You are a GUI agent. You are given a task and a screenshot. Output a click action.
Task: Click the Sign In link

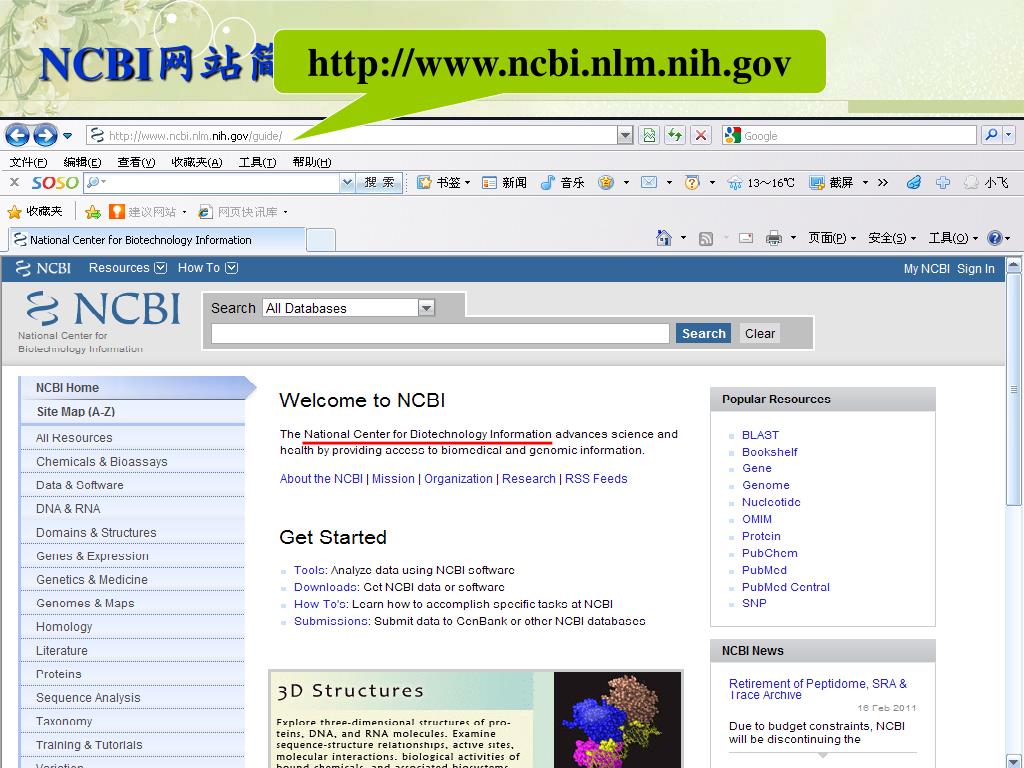(x=976, y=268)
